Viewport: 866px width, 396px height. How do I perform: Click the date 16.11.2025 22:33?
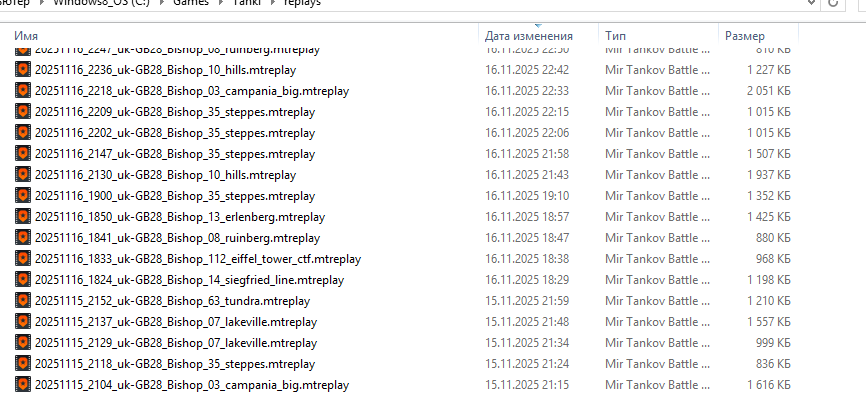coord(527,91)
